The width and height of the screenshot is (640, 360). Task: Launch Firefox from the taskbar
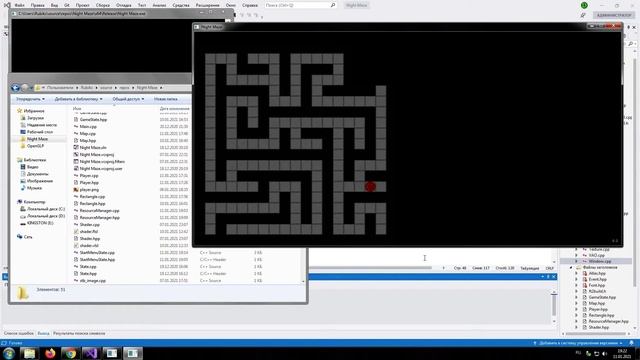click(50, 353)
